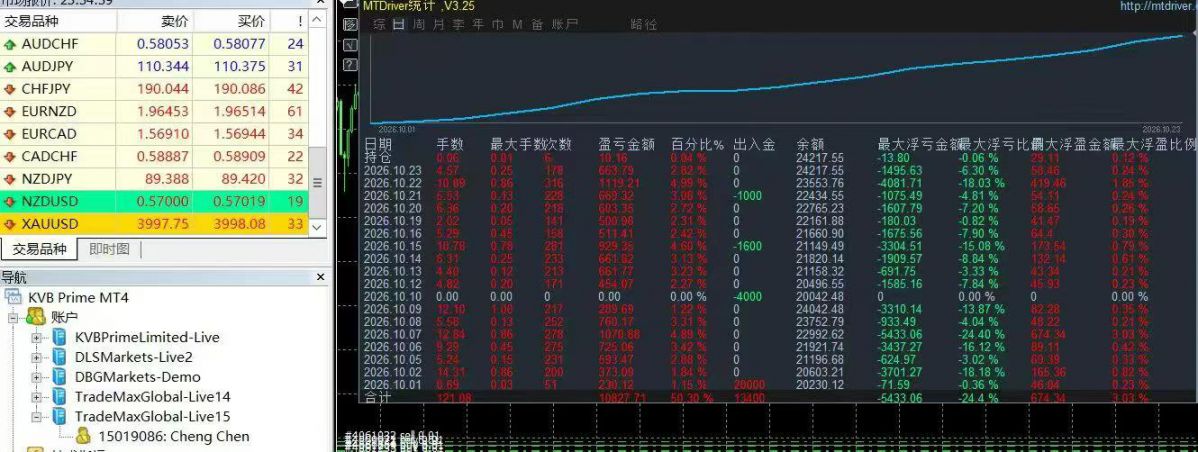This screenshot has height=452, width=1198.
Task: Select the EURNZD down-arrow icon
Action: click(10, 112)
